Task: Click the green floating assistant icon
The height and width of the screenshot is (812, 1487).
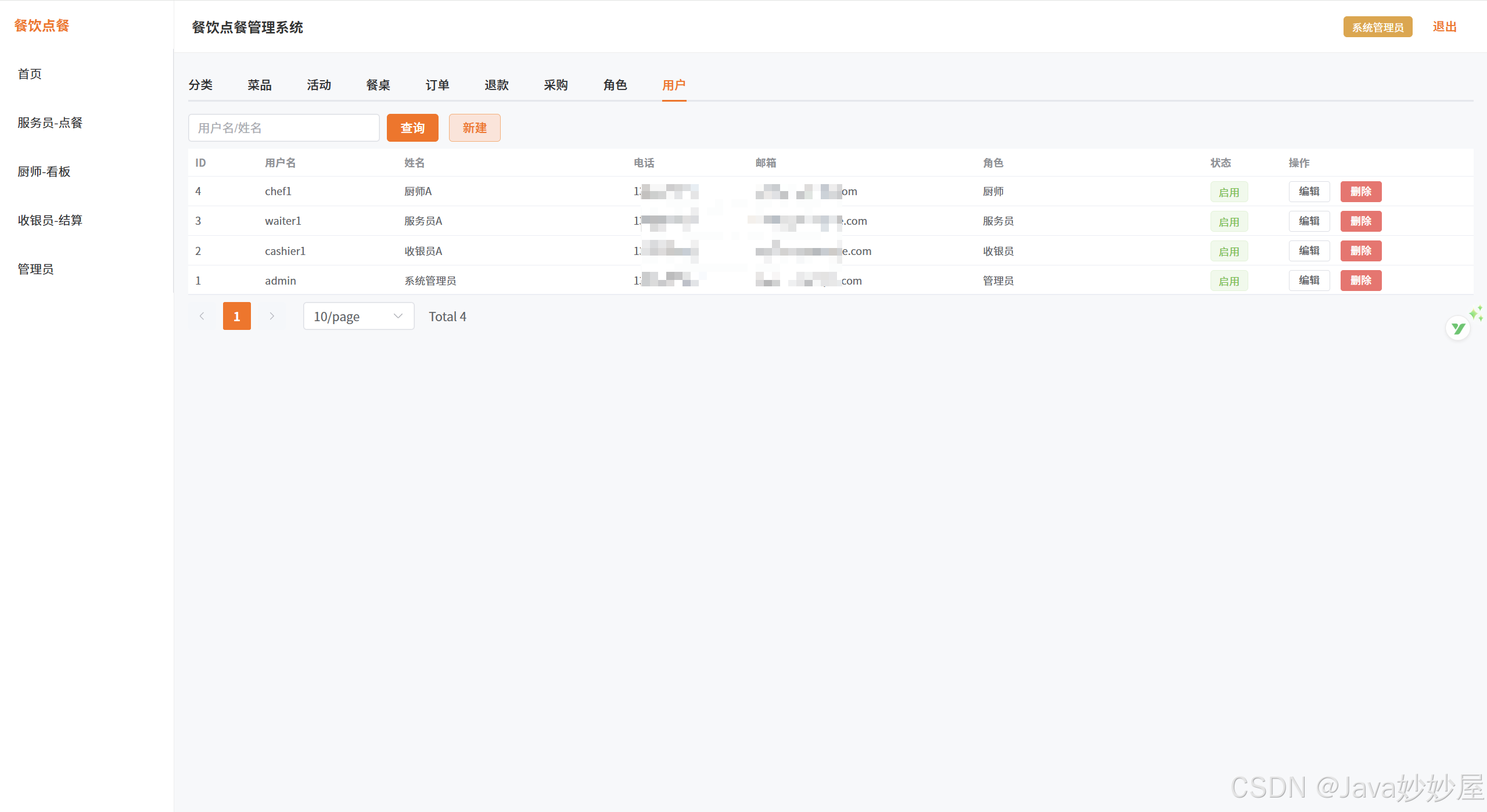Action: [x=1458, y=328]
